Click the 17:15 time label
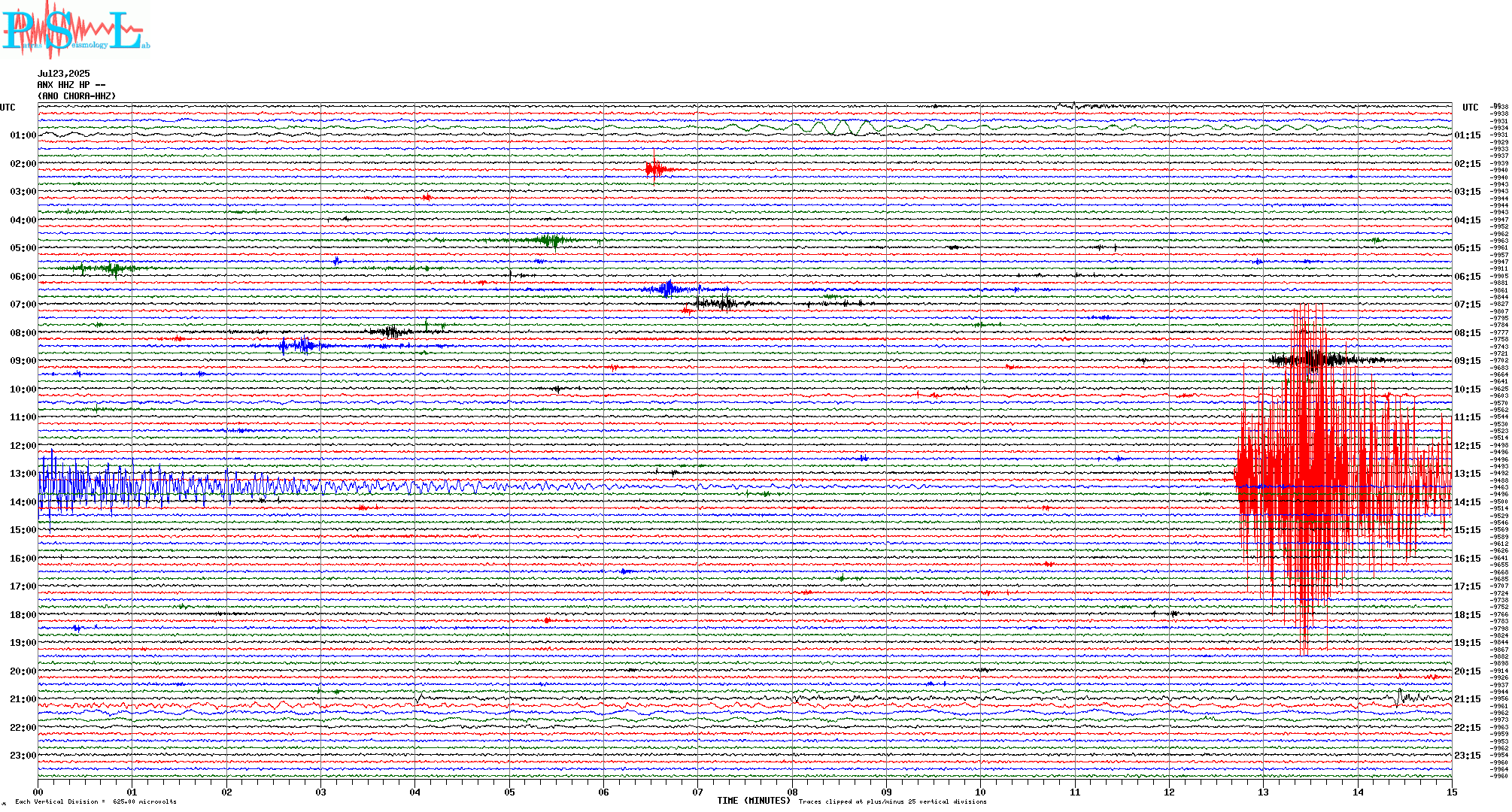 coord(1468,586)
